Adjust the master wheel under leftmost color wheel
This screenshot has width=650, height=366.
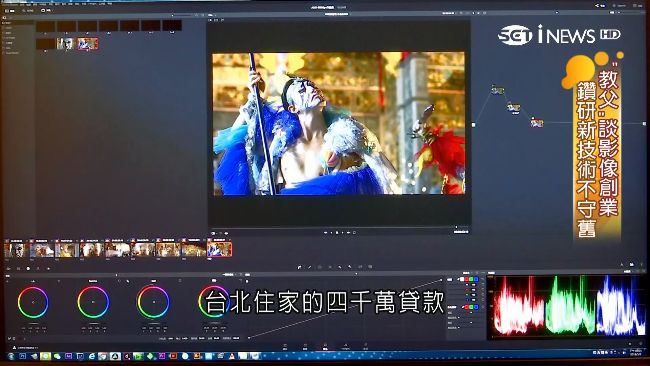tap(33, 323)
